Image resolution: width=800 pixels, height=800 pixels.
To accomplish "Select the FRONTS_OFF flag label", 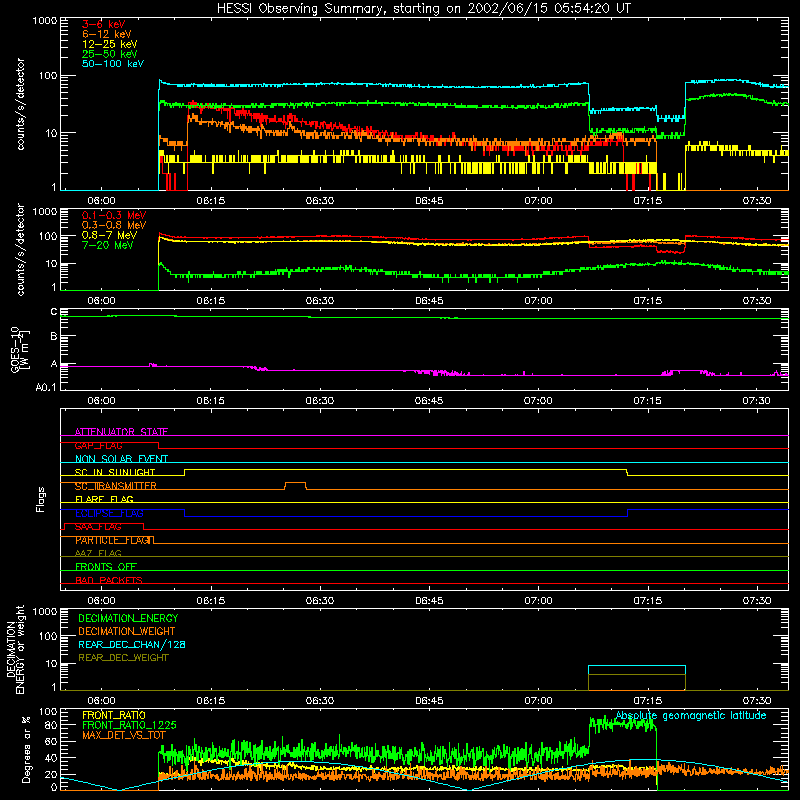I will (x=106, y=567).
